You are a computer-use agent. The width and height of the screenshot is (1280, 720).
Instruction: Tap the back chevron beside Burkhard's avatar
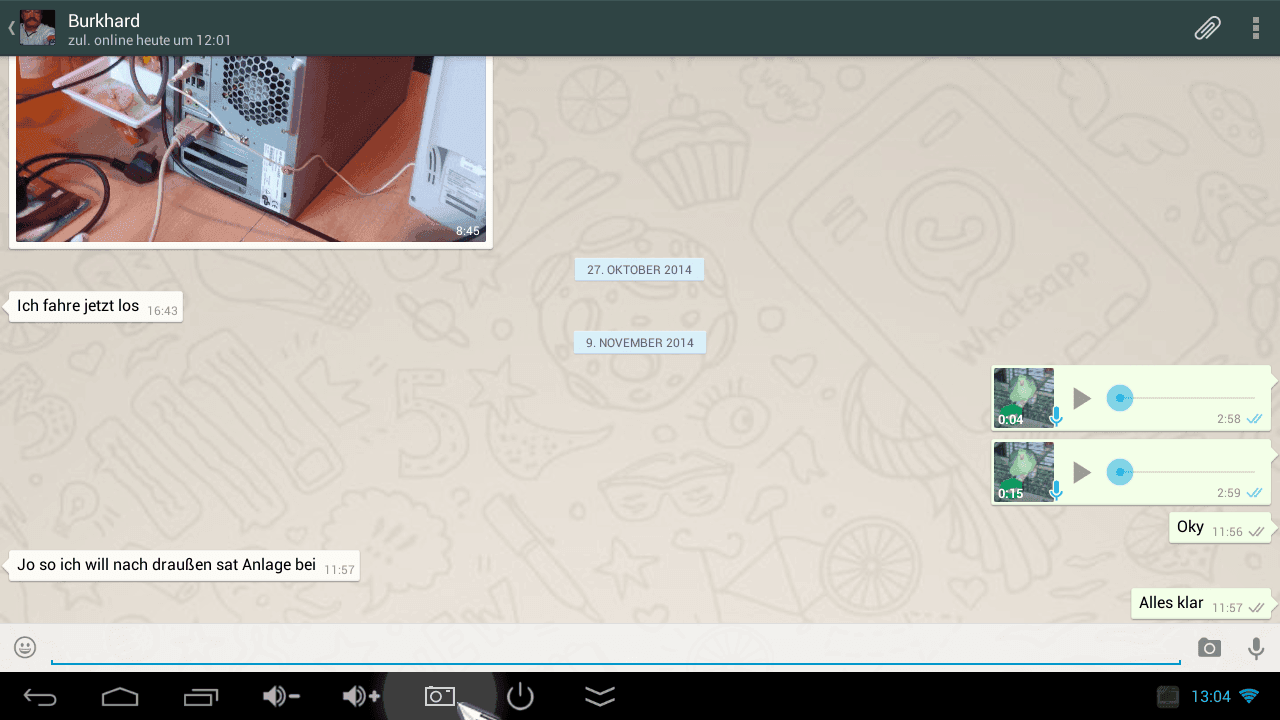click(x=12, y=28)
